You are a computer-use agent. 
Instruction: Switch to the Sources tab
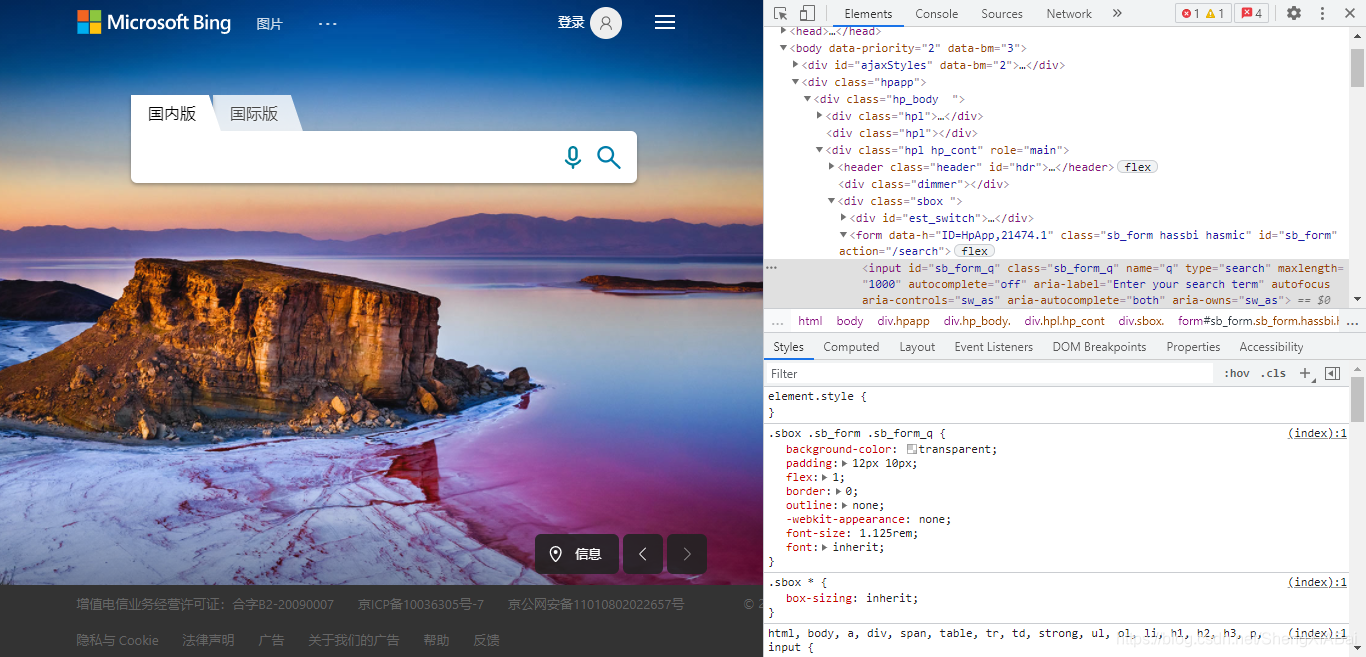(1002, 14)
